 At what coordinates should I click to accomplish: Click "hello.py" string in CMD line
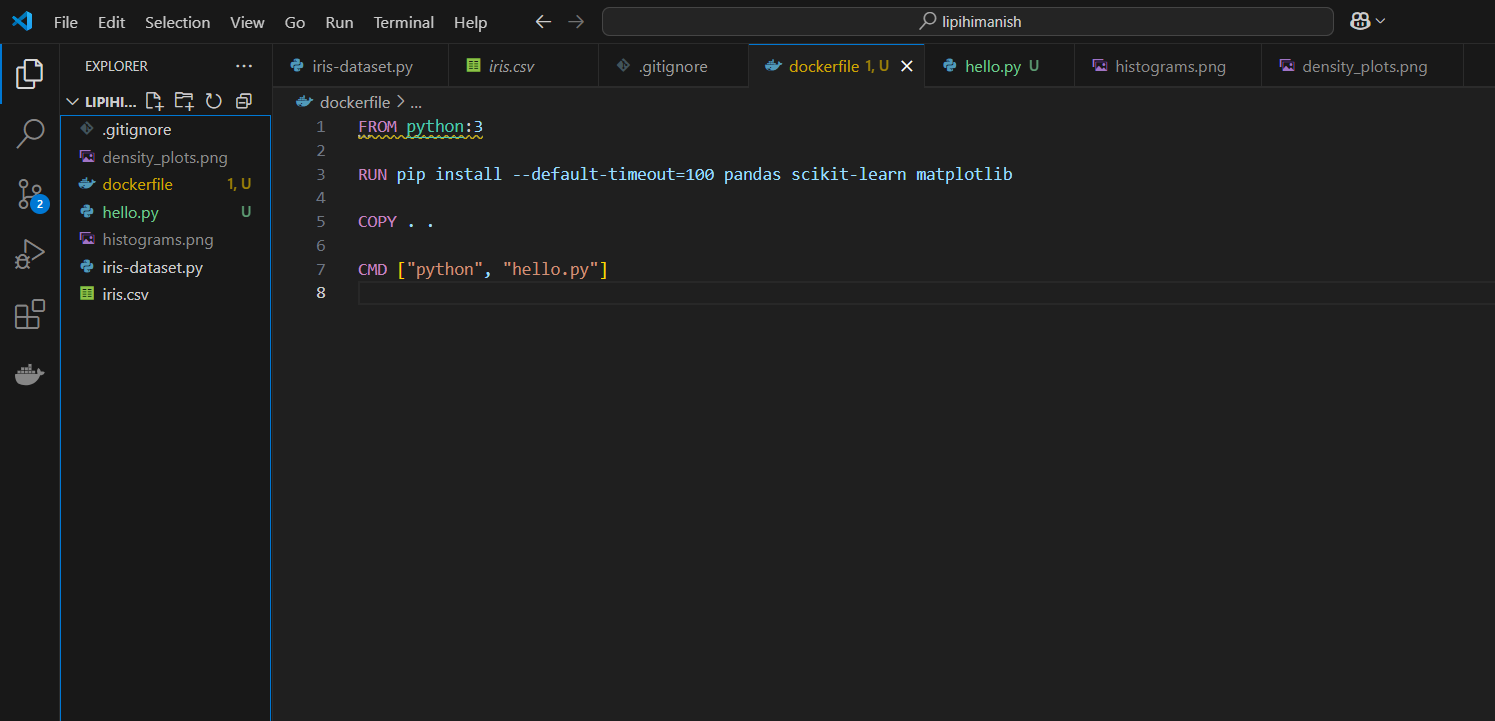pyautogui.click(x=551, y=269)
